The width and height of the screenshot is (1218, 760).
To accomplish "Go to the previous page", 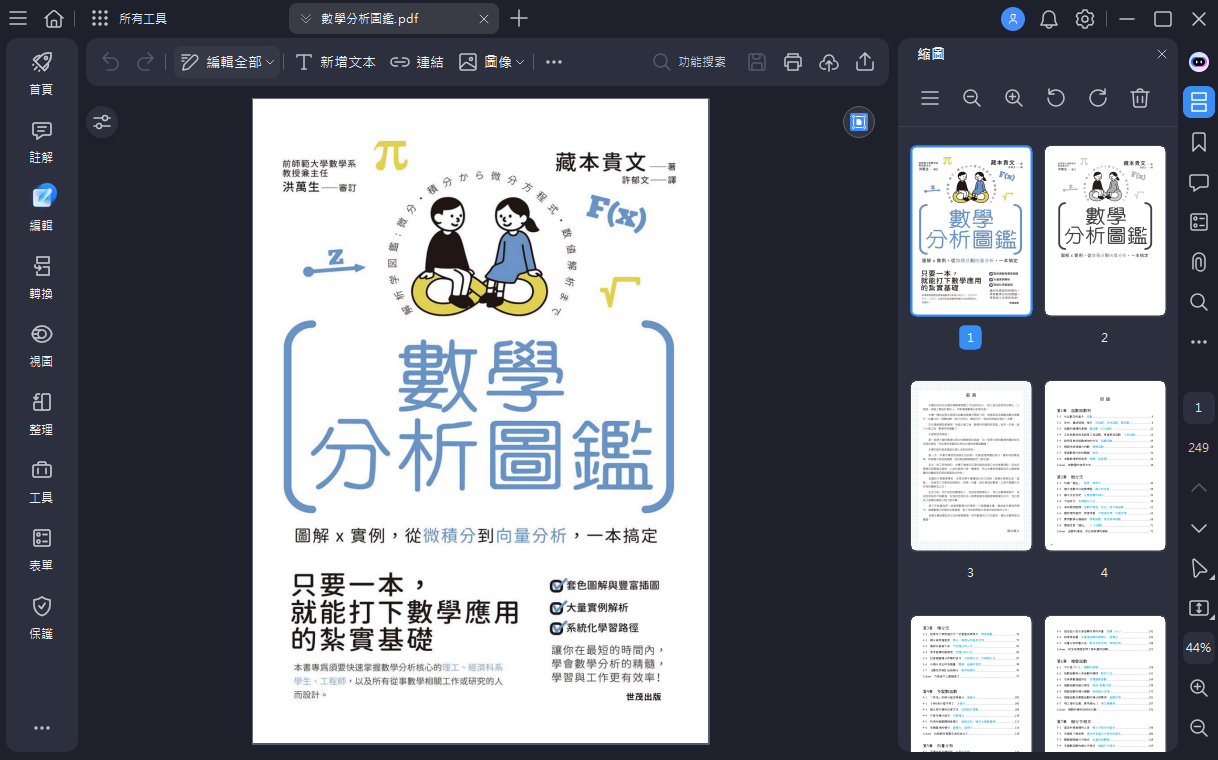I will (x=1199, y=487).
